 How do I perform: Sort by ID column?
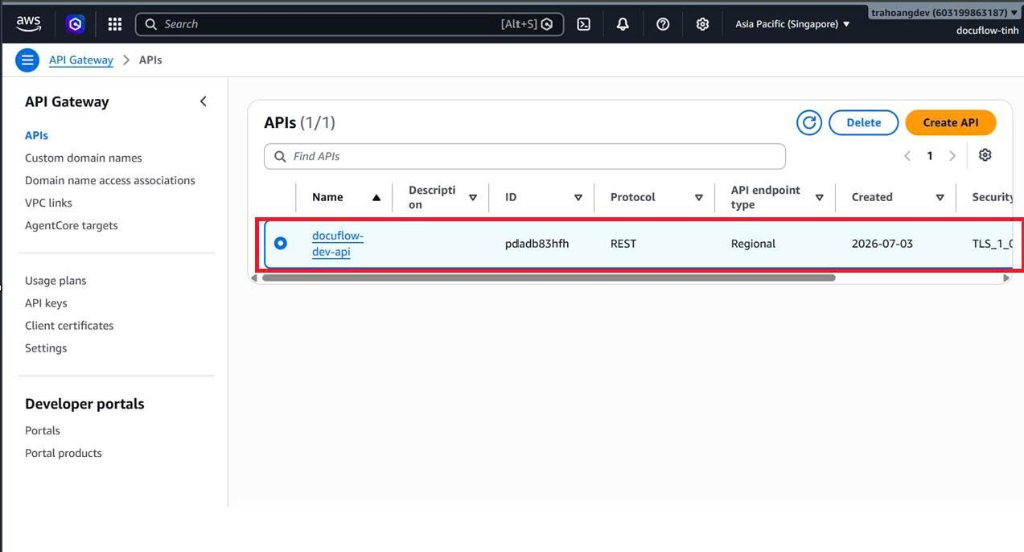tap(578, 197)
